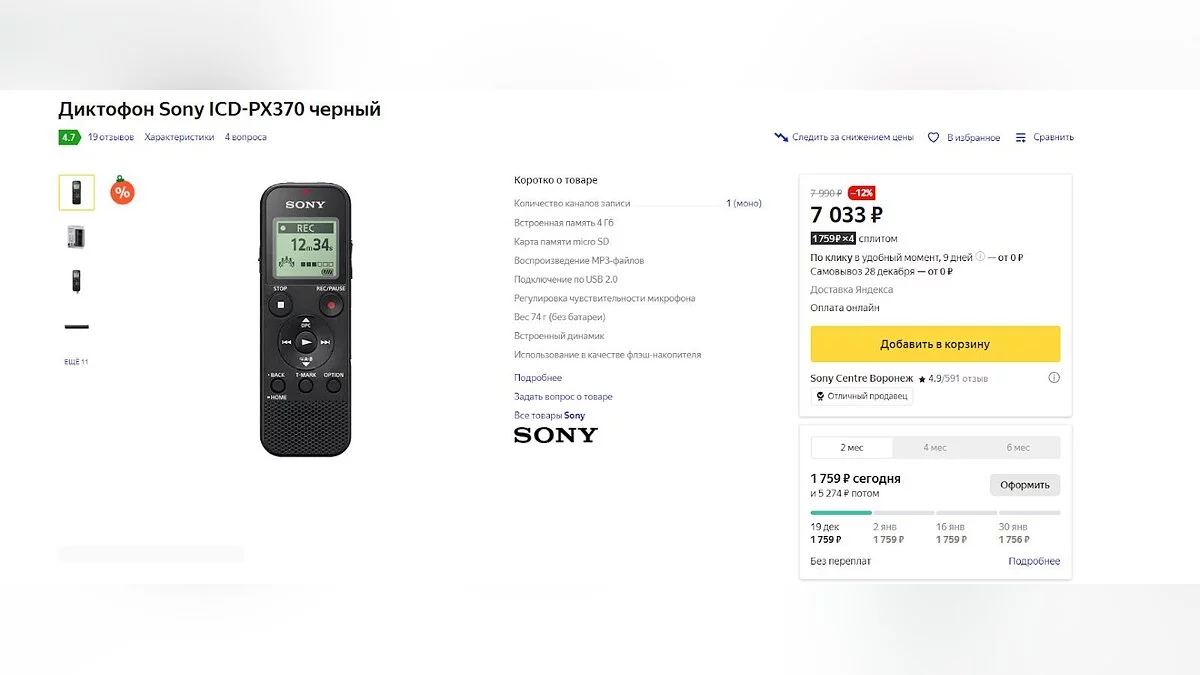
Task: Click the Sony brand logo
Action: click(x=556, y=435)
